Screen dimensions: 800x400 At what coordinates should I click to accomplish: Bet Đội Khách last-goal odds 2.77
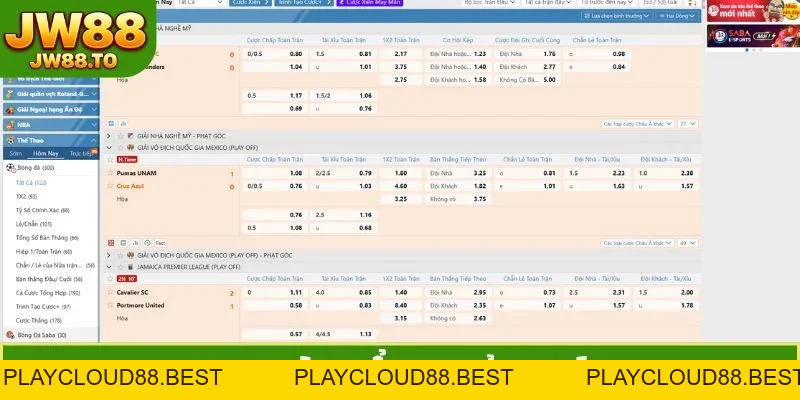528,67
